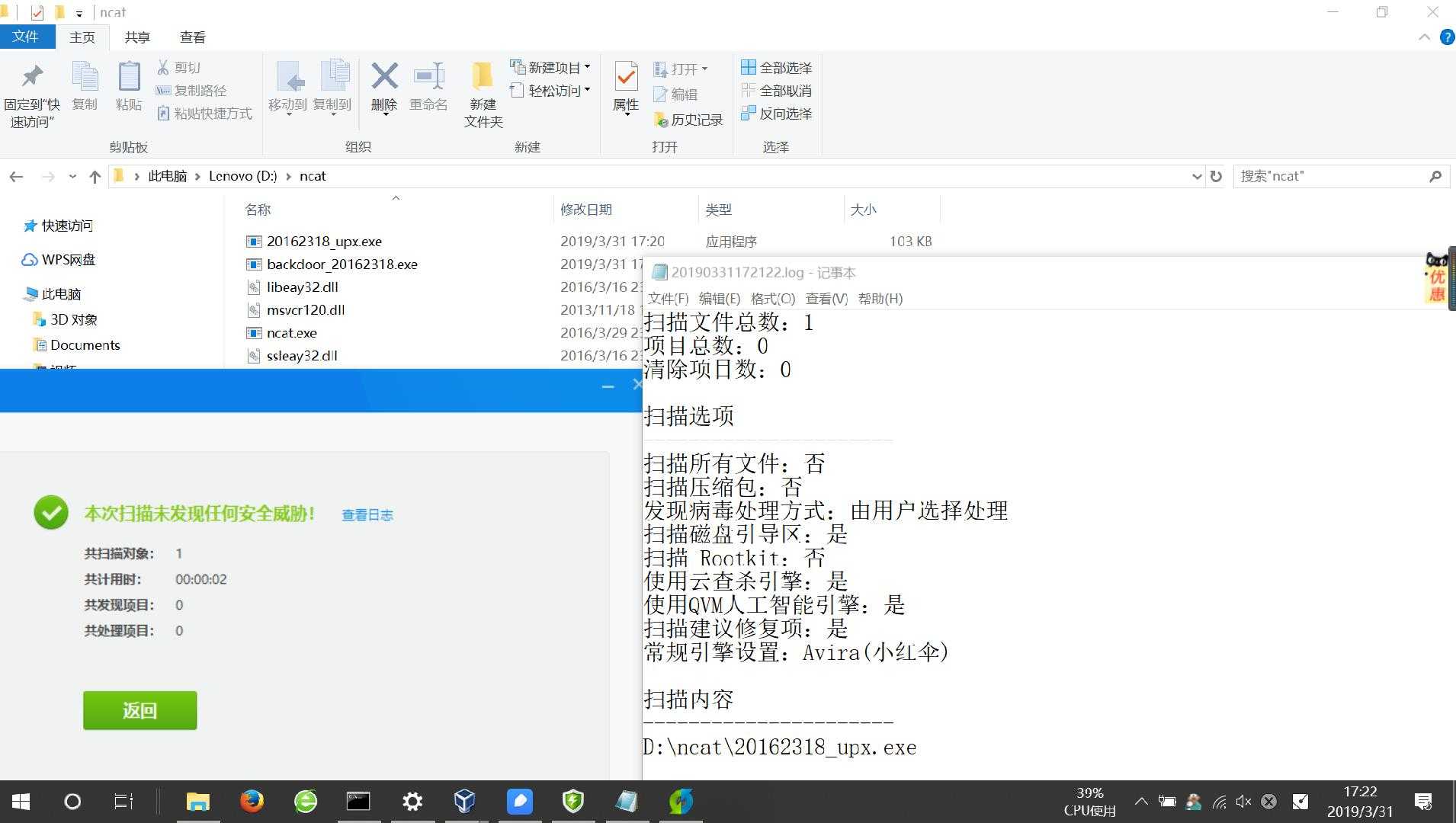Select the file backdoor_20162318.exe
This screenshot has height=823, width=1456.
tap(342, 264)
